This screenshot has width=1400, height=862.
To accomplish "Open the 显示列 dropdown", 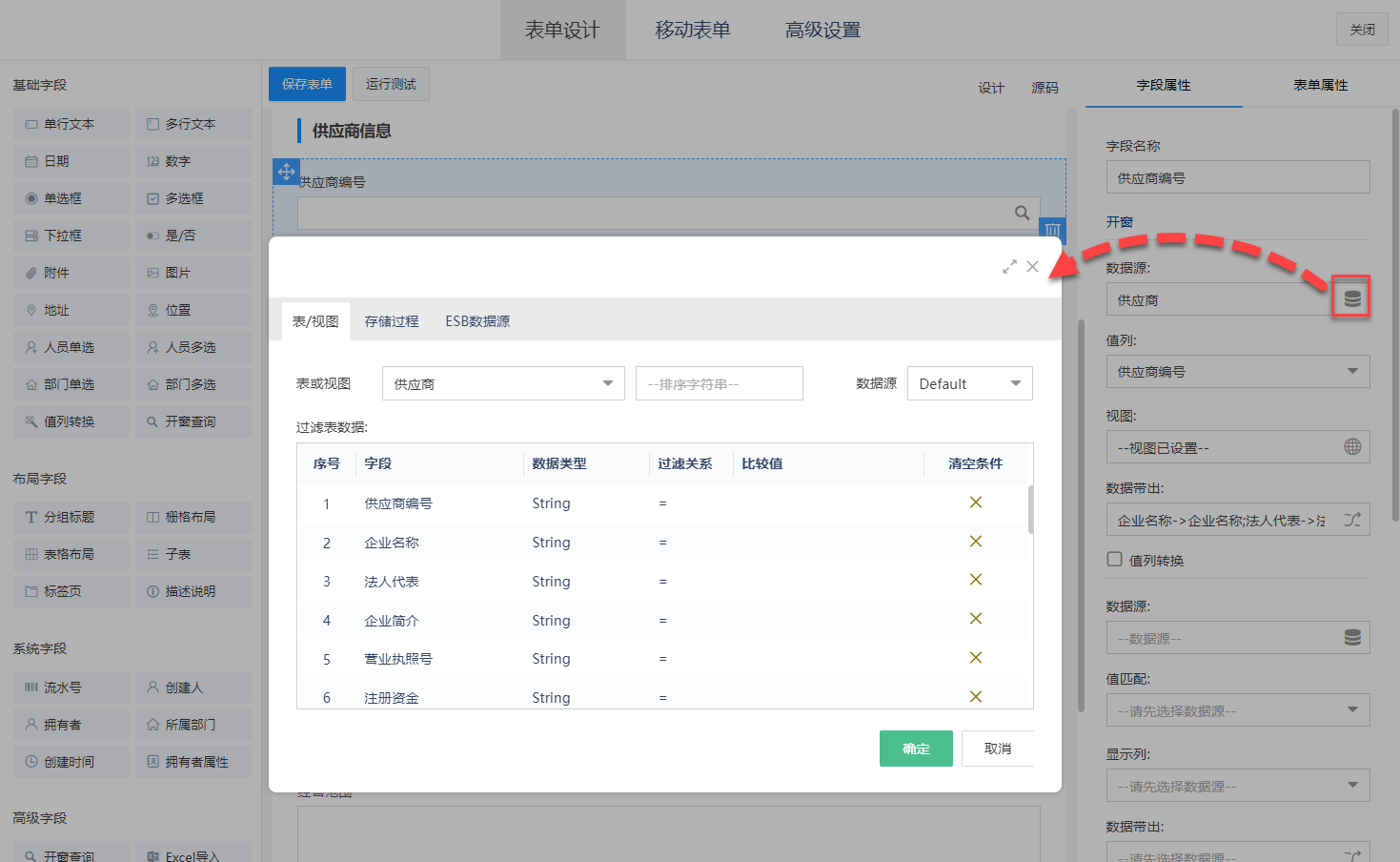I will pyautogui.click(x=1238, y=786).
